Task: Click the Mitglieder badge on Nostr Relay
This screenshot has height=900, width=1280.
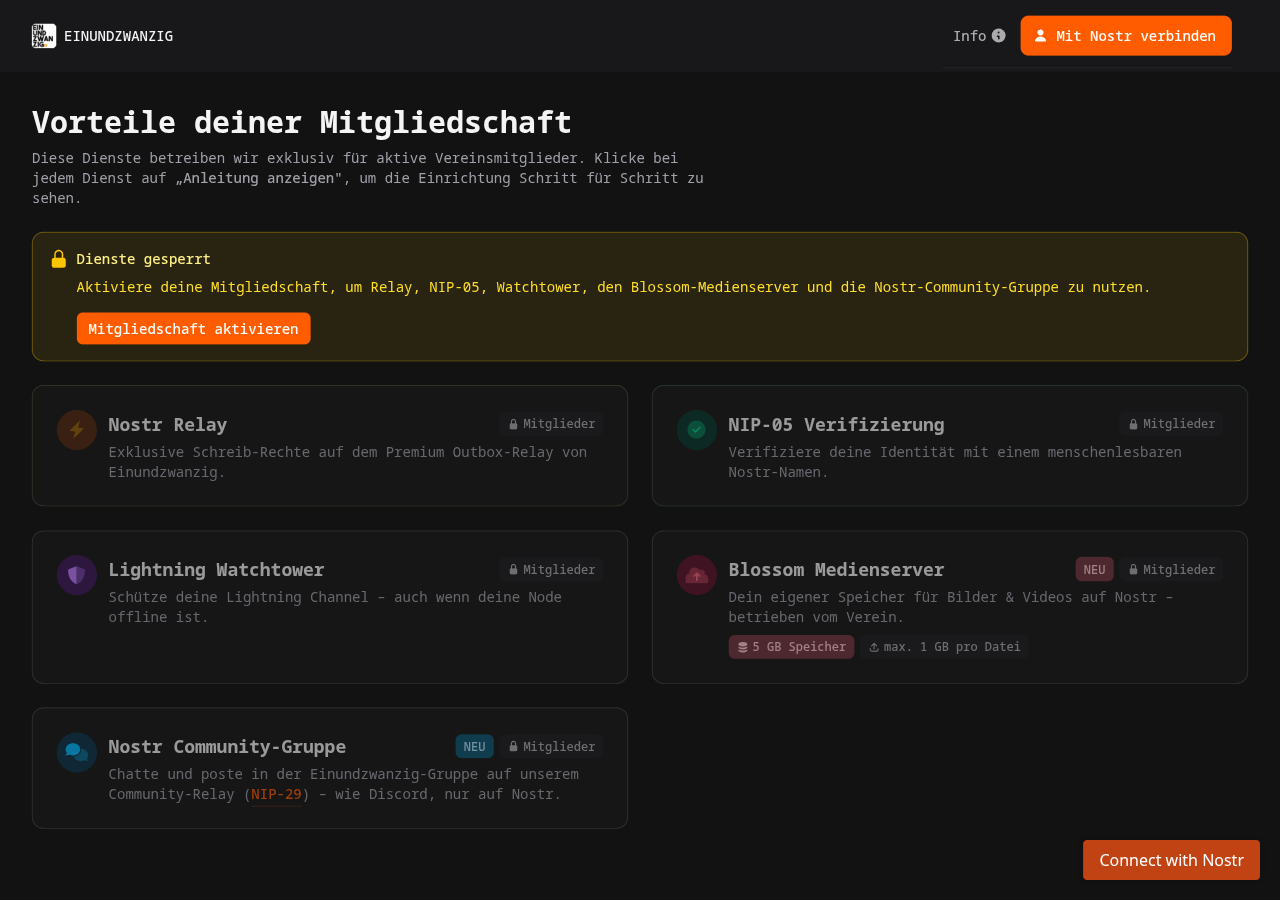Action: pos(551,424)
